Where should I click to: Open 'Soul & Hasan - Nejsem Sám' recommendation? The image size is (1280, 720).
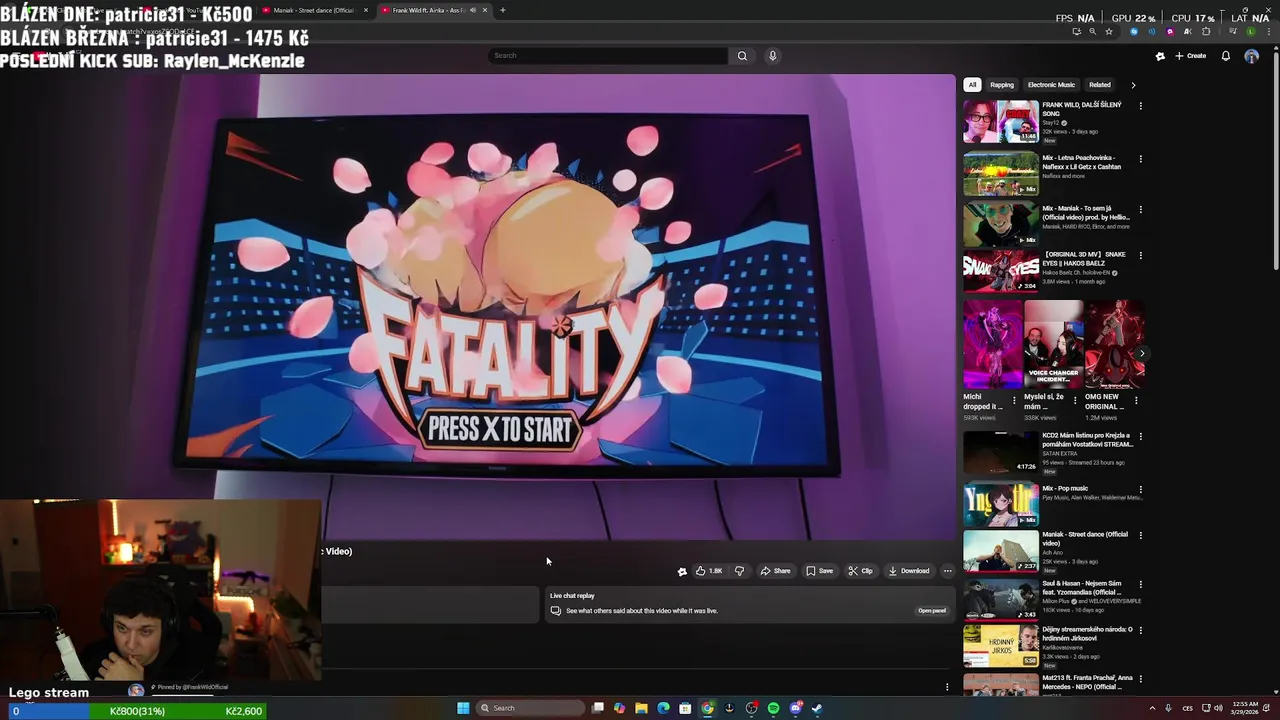pos(1001,600)
